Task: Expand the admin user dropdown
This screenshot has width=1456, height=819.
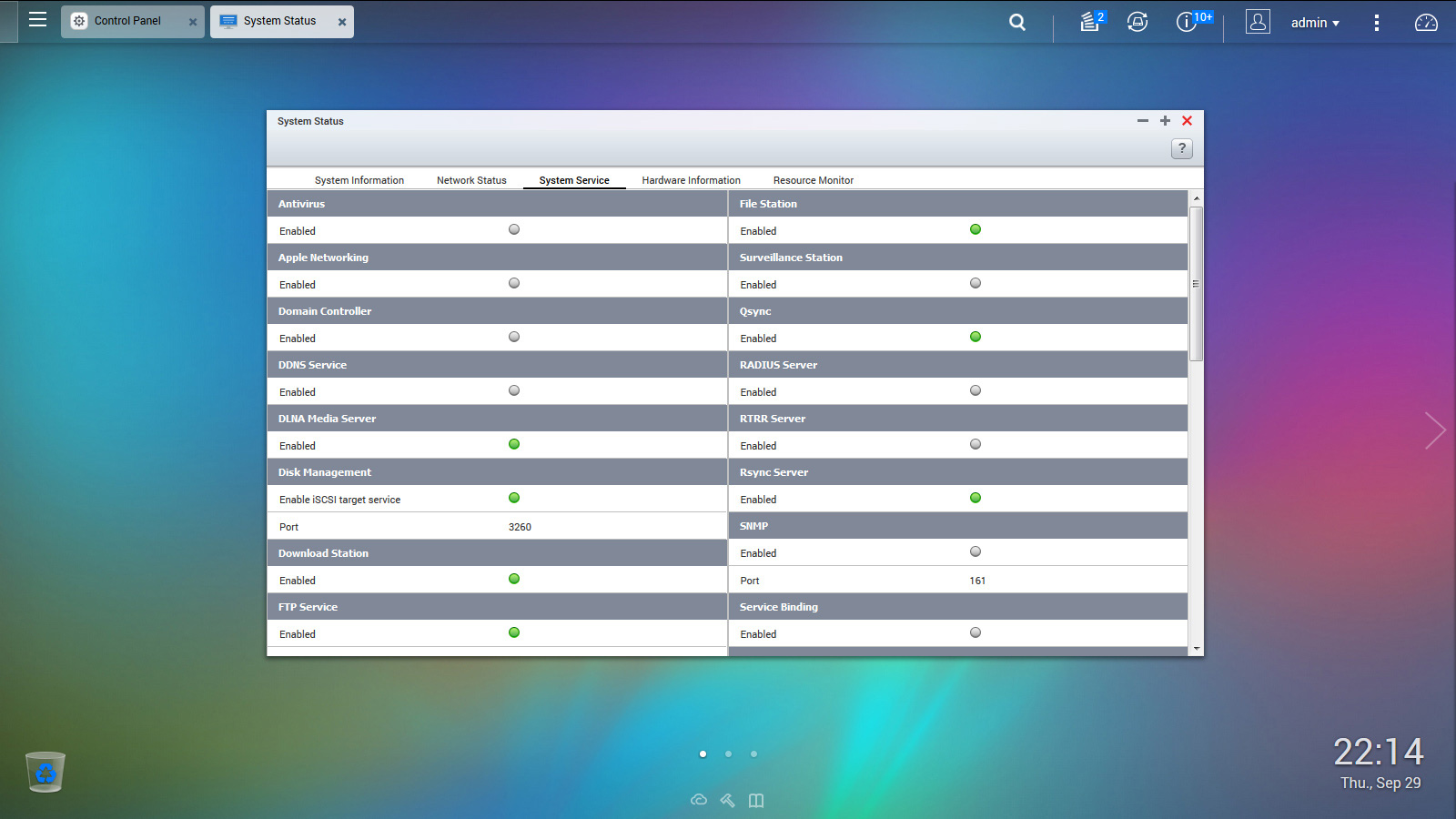Action: tap(1315, 23)
